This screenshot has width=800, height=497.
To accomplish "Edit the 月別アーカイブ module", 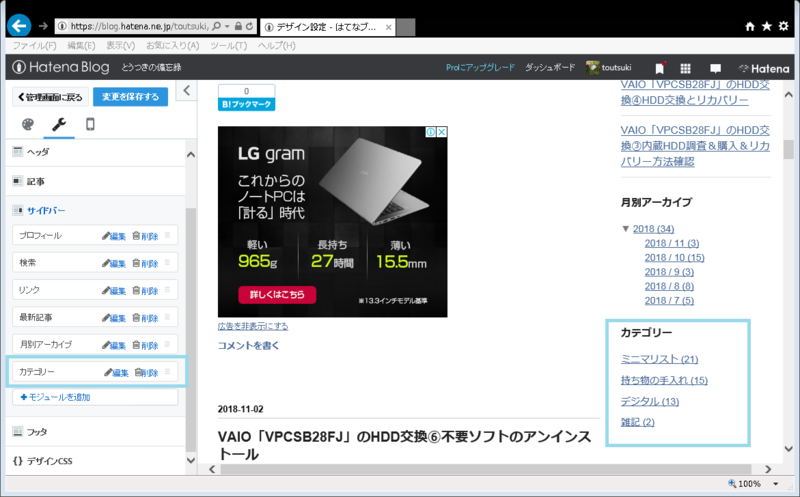I will pos(114,345).
